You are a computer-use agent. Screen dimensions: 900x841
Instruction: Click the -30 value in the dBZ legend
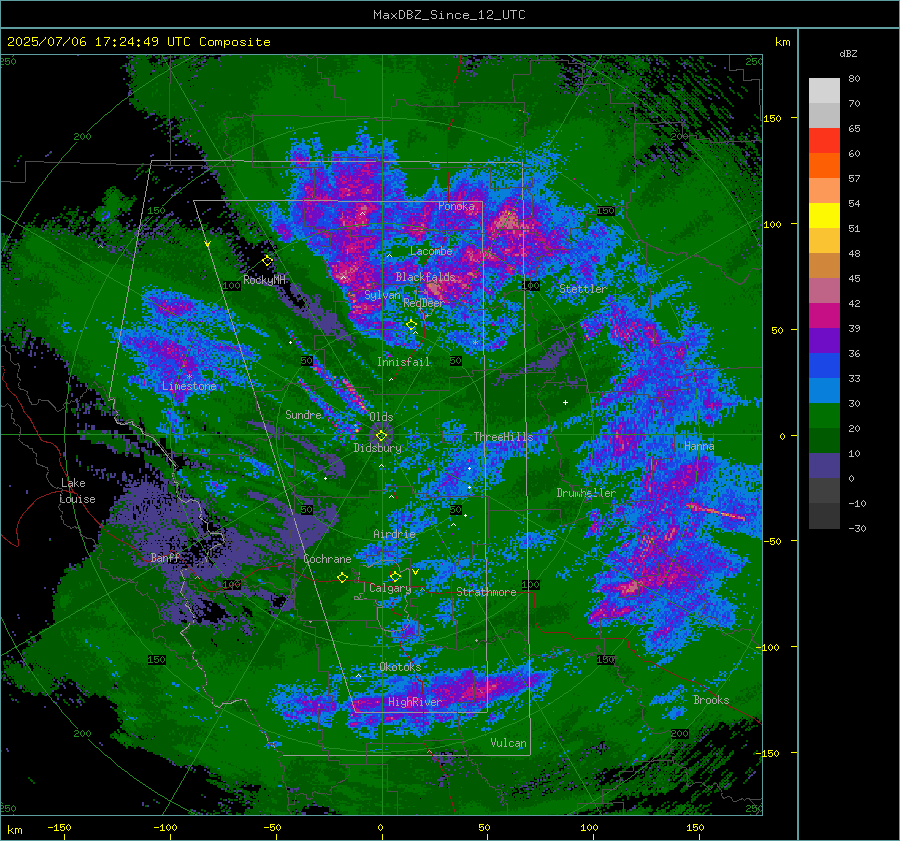857,529
